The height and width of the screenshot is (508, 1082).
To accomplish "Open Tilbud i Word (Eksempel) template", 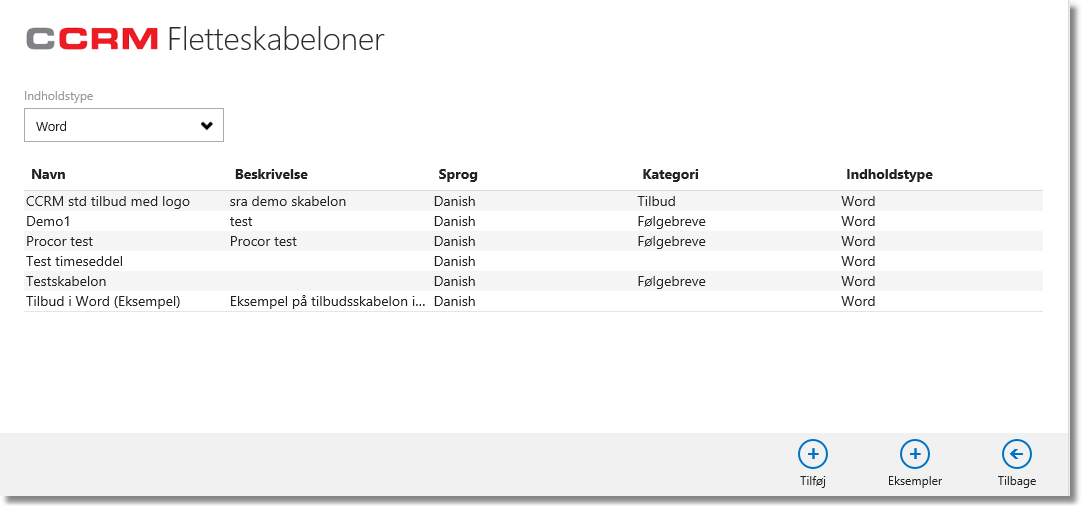I will tap(533, 302).
